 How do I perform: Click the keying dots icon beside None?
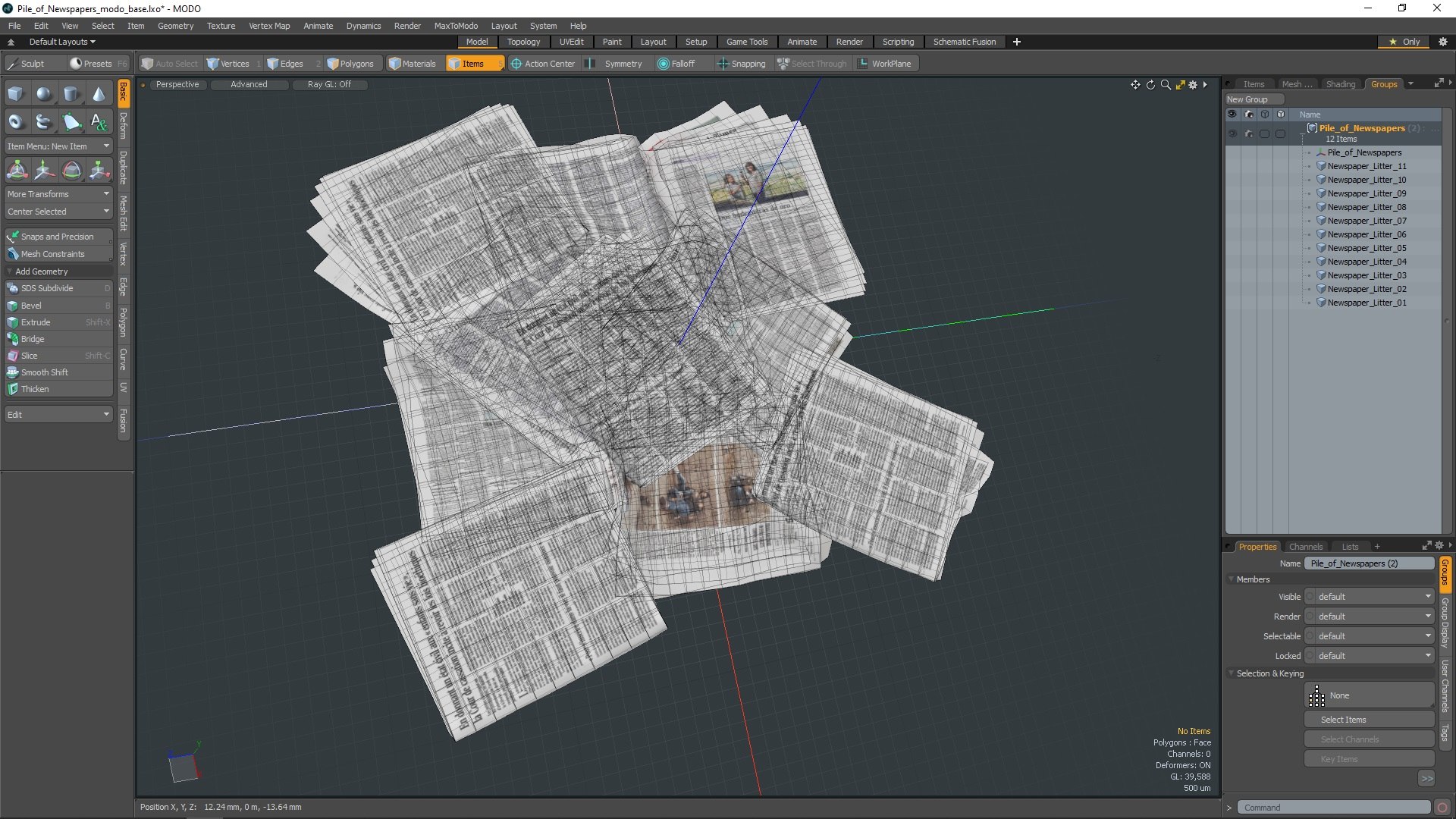1317,696
